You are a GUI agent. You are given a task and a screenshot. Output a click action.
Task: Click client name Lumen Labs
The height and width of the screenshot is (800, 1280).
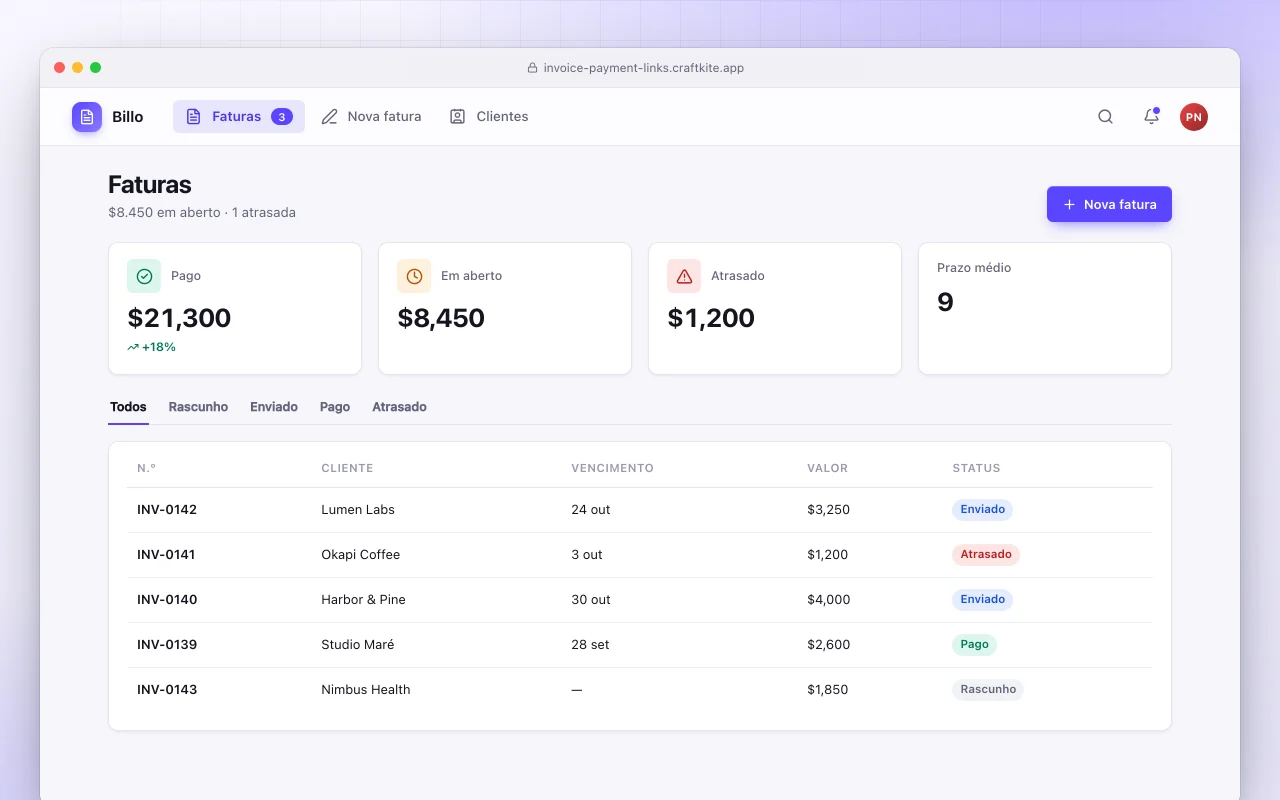tap(358, 510)
